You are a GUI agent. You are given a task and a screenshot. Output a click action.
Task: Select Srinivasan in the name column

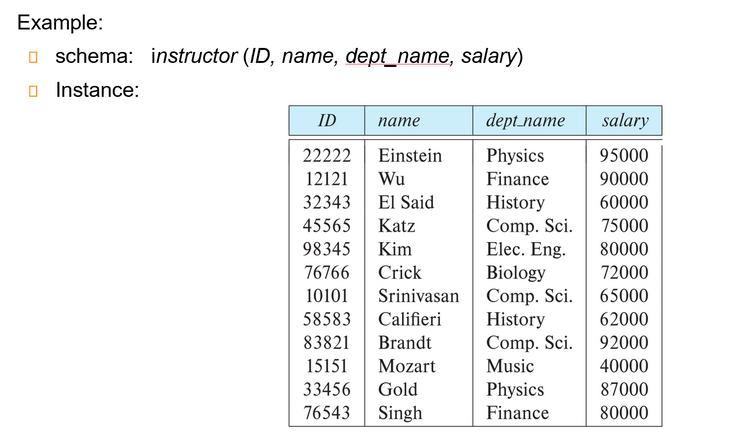tap(418, 296)
